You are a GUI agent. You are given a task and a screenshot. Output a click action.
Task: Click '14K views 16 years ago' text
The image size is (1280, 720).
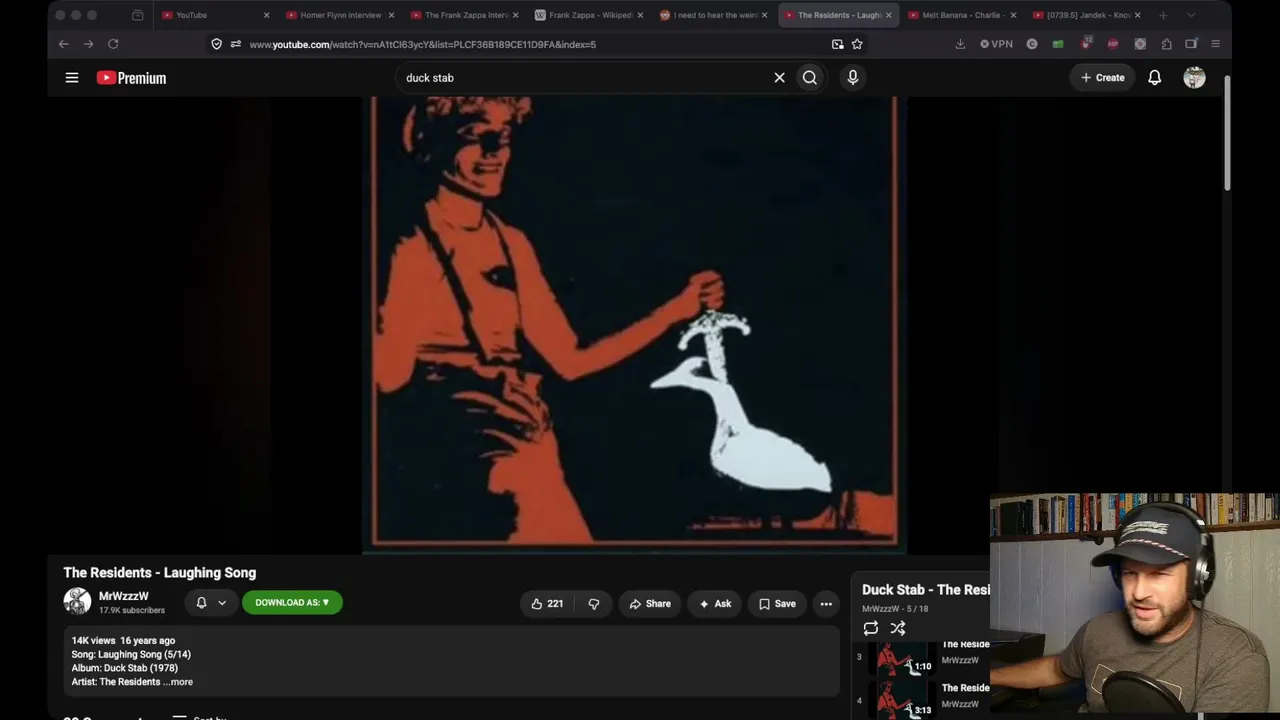(x=123, y=641)
